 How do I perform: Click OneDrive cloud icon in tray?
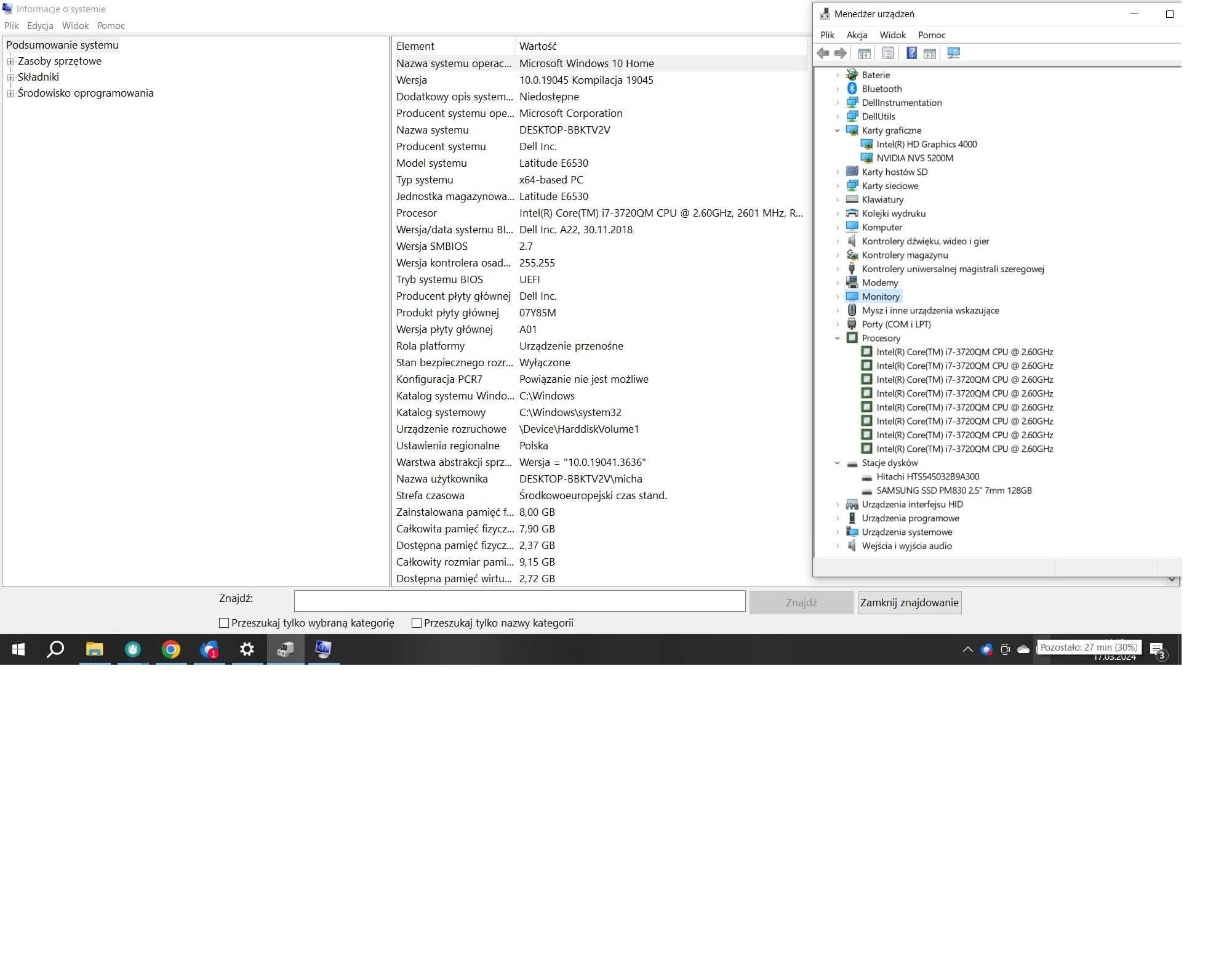tap(1023, 649)
